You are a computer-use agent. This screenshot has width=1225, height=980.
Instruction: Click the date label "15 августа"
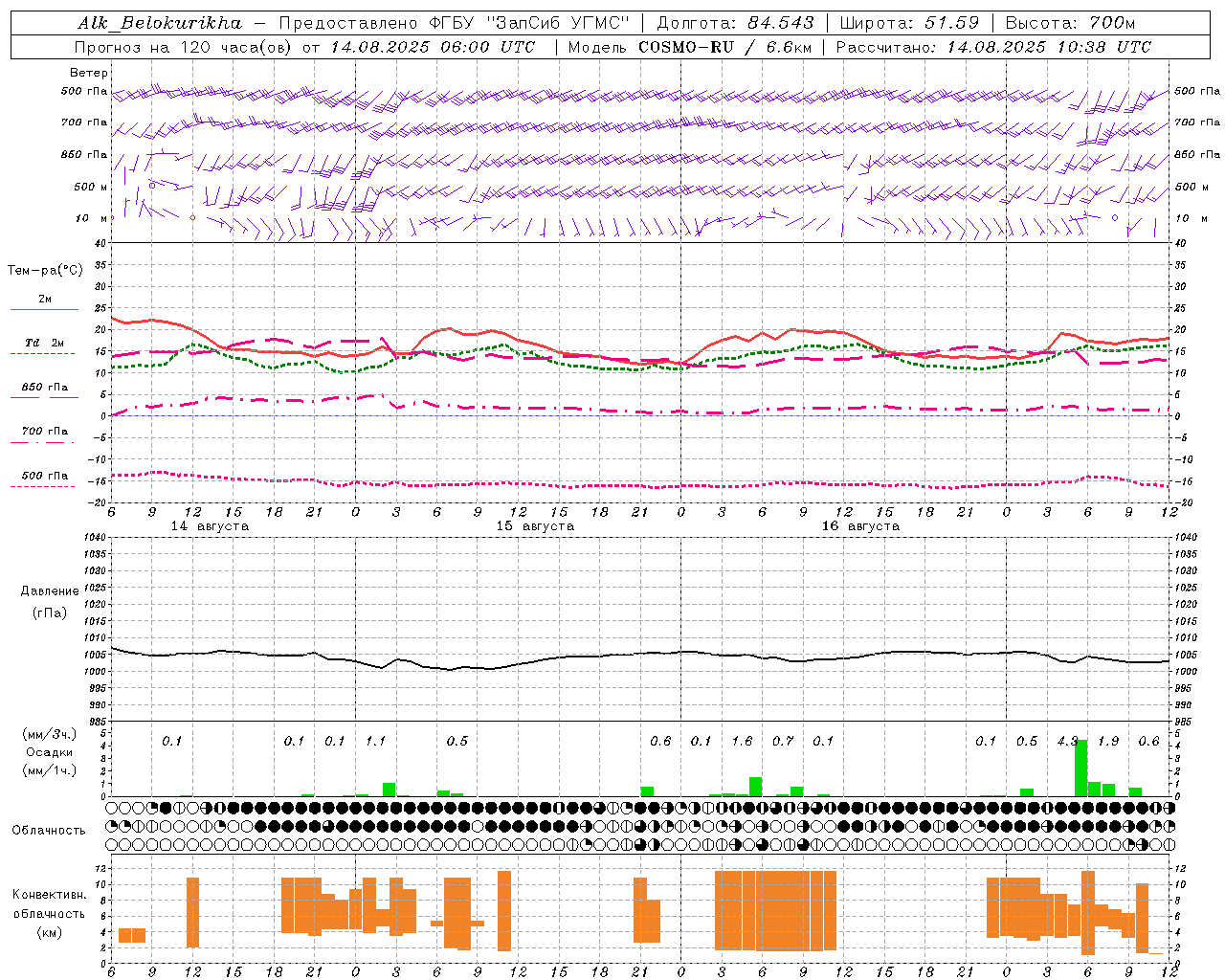535,526
